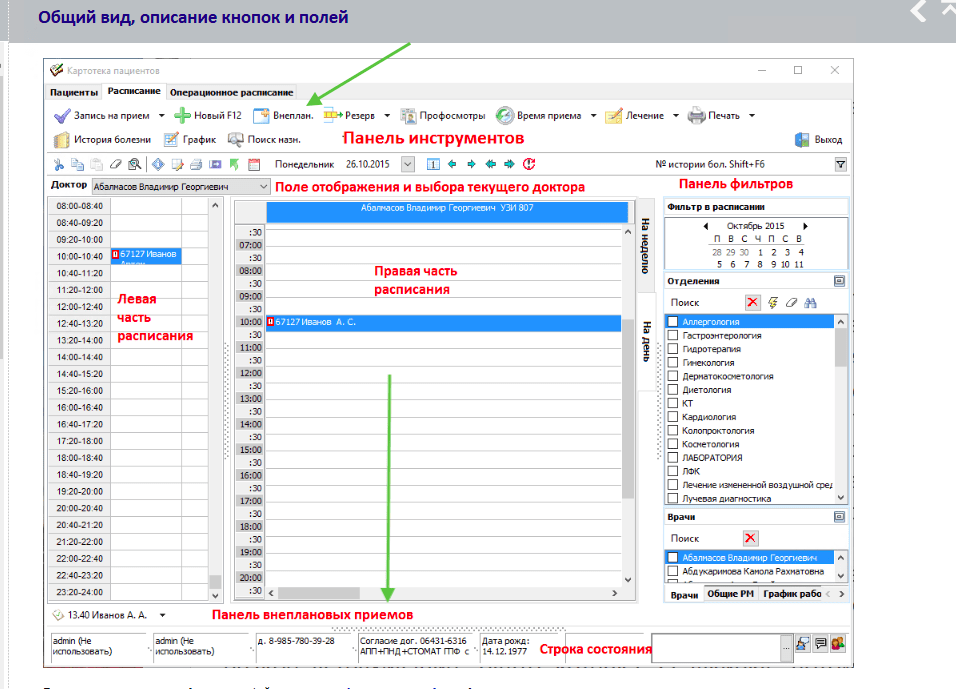The image size is (956, 689).
Task: Click the greyed paste clipboard icon
Action: pyautogui.click(x=96, y=165)
